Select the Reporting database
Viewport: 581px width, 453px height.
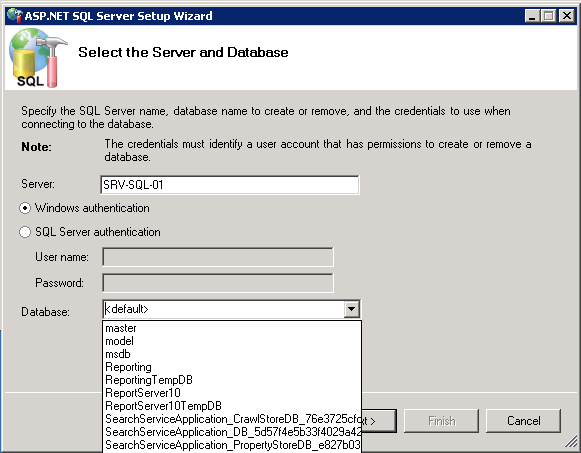pos(232,367)
